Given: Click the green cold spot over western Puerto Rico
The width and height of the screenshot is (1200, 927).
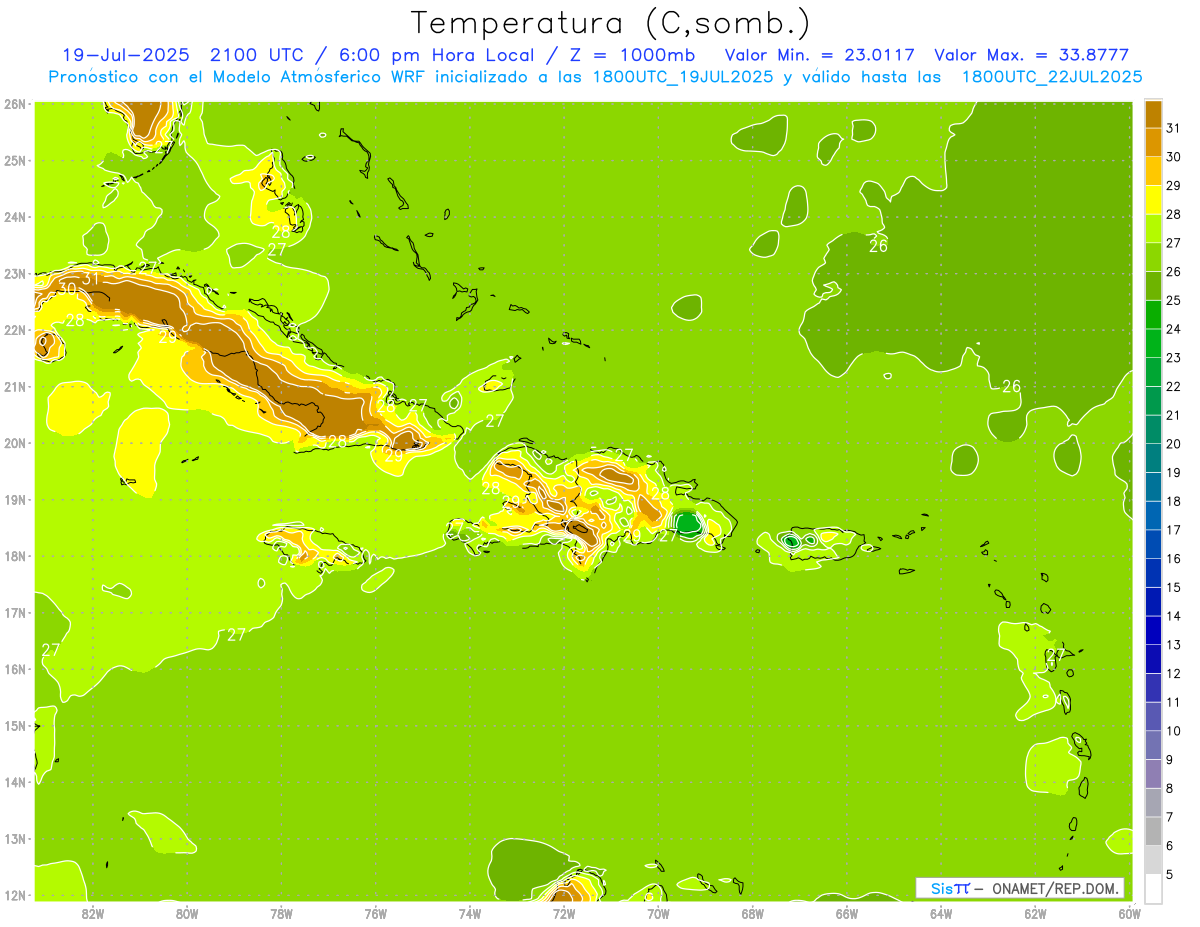Looking at the screenshot, I should (791, 541).
